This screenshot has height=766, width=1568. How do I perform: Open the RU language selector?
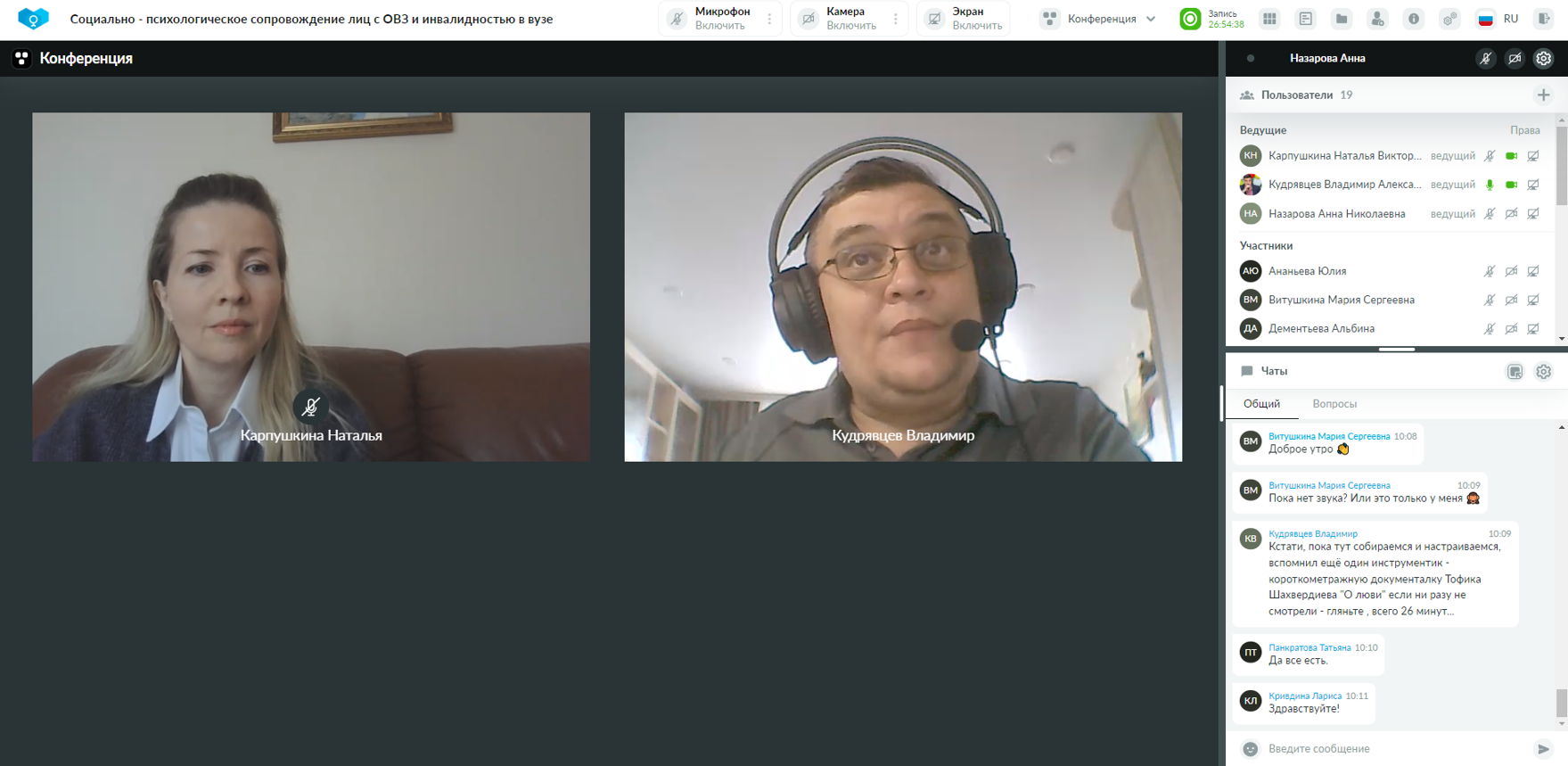(1511, 19)
